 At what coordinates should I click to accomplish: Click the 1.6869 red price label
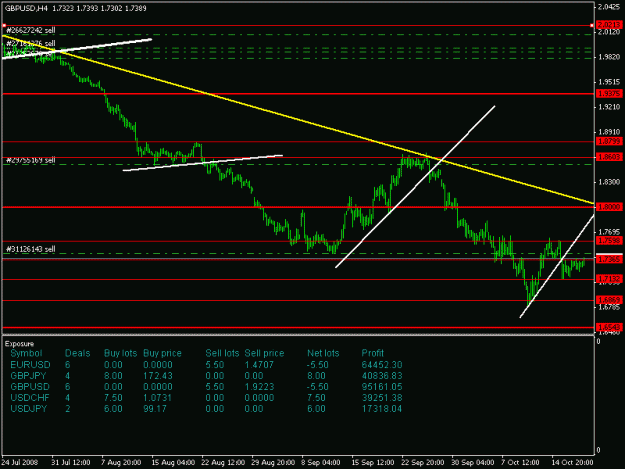pyautogui.click(x=609, y=300)
